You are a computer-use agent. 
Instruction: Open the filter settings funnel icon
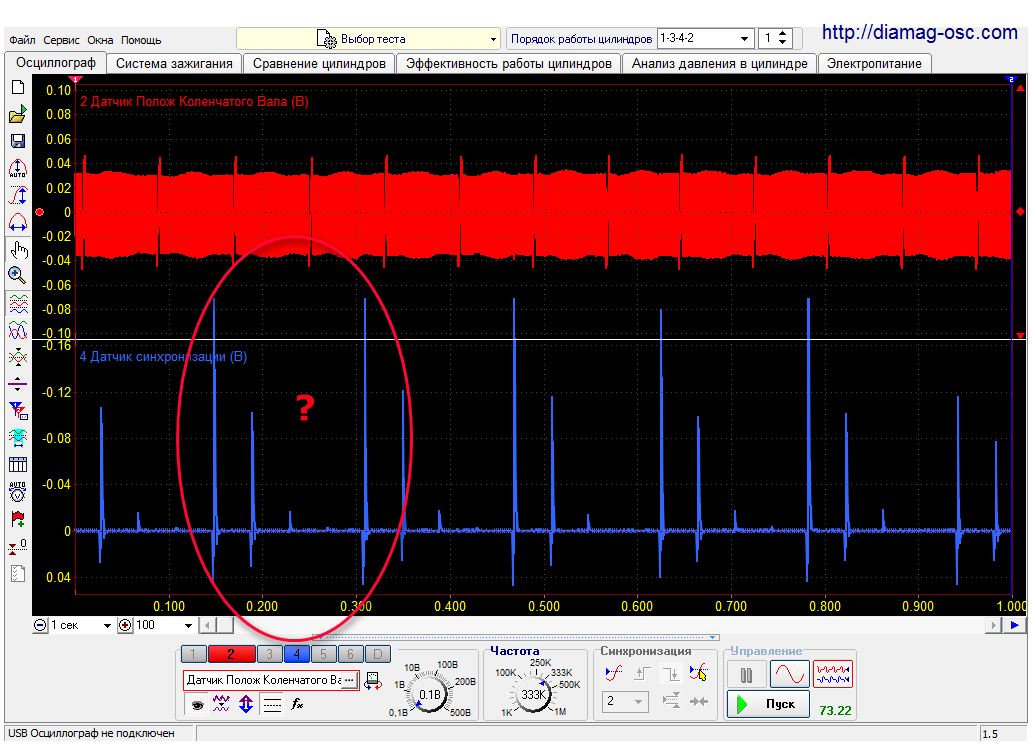(18, 410)
